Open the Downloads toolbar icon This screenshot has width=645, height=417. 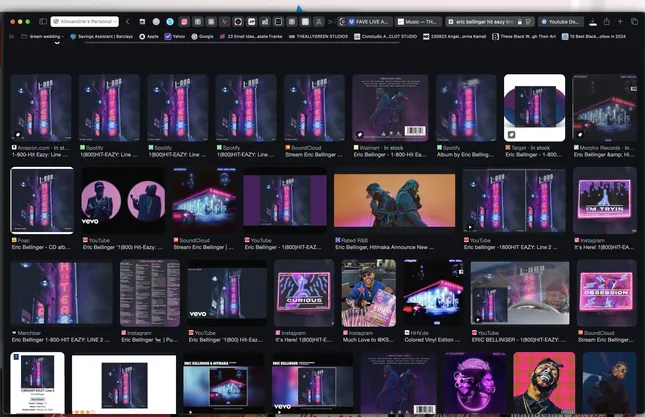(x=593, y=22)
